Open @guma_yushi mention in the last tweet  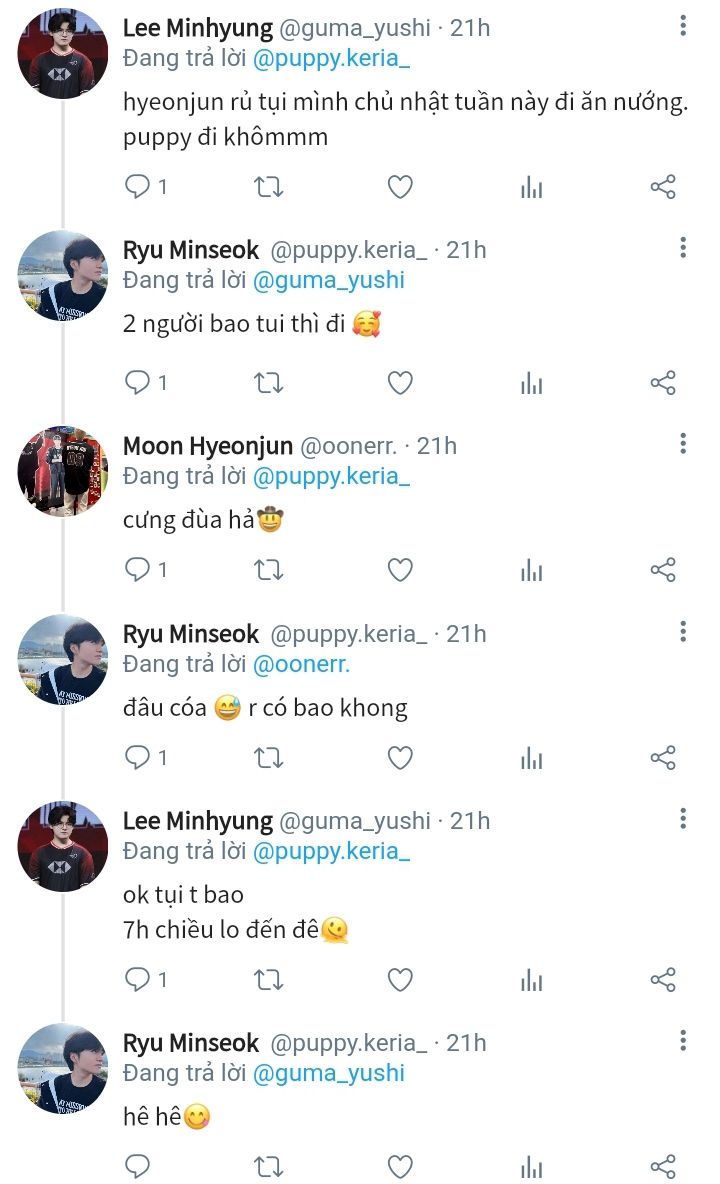point(329,1073)
